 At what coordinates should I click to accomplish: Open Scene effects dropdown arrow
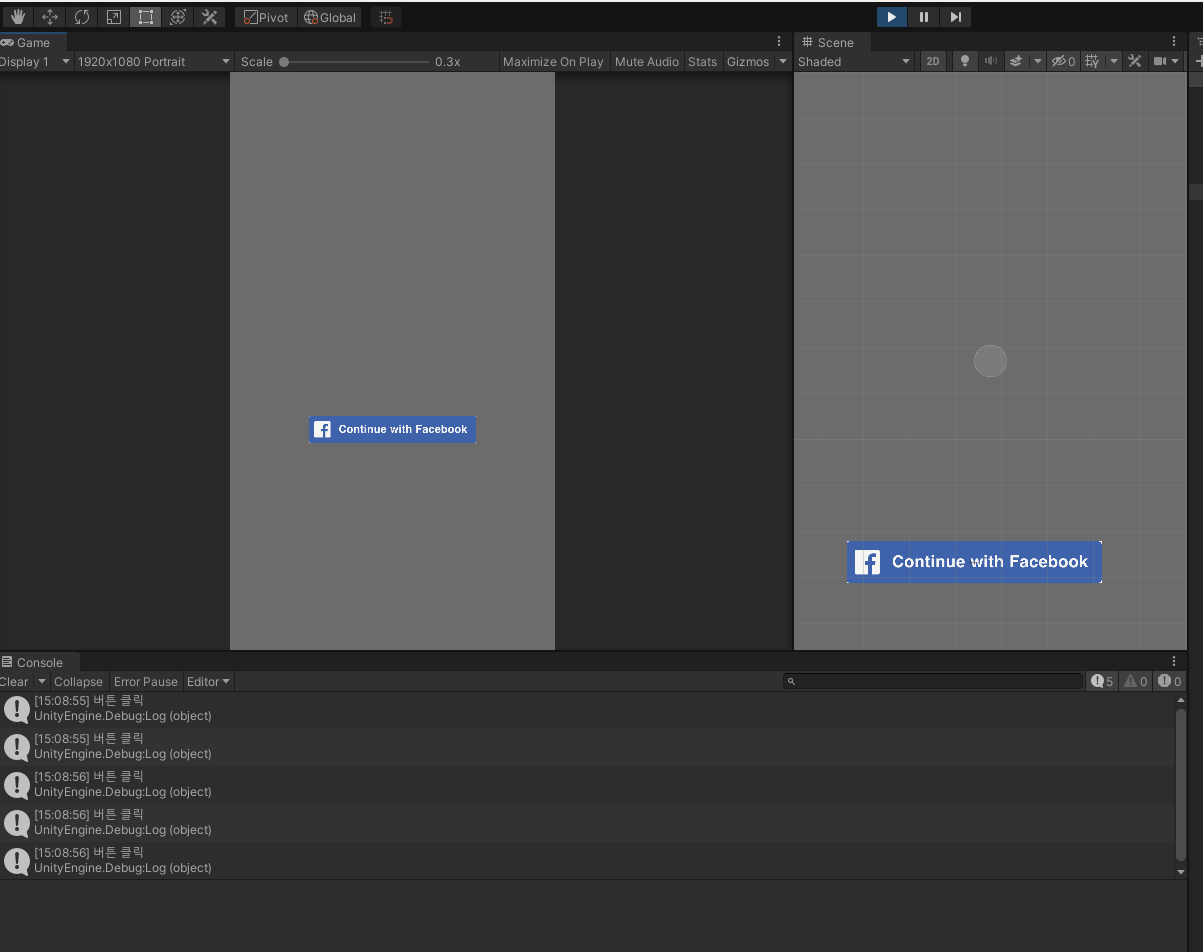pyautogui.click(x=1037, y=61)
